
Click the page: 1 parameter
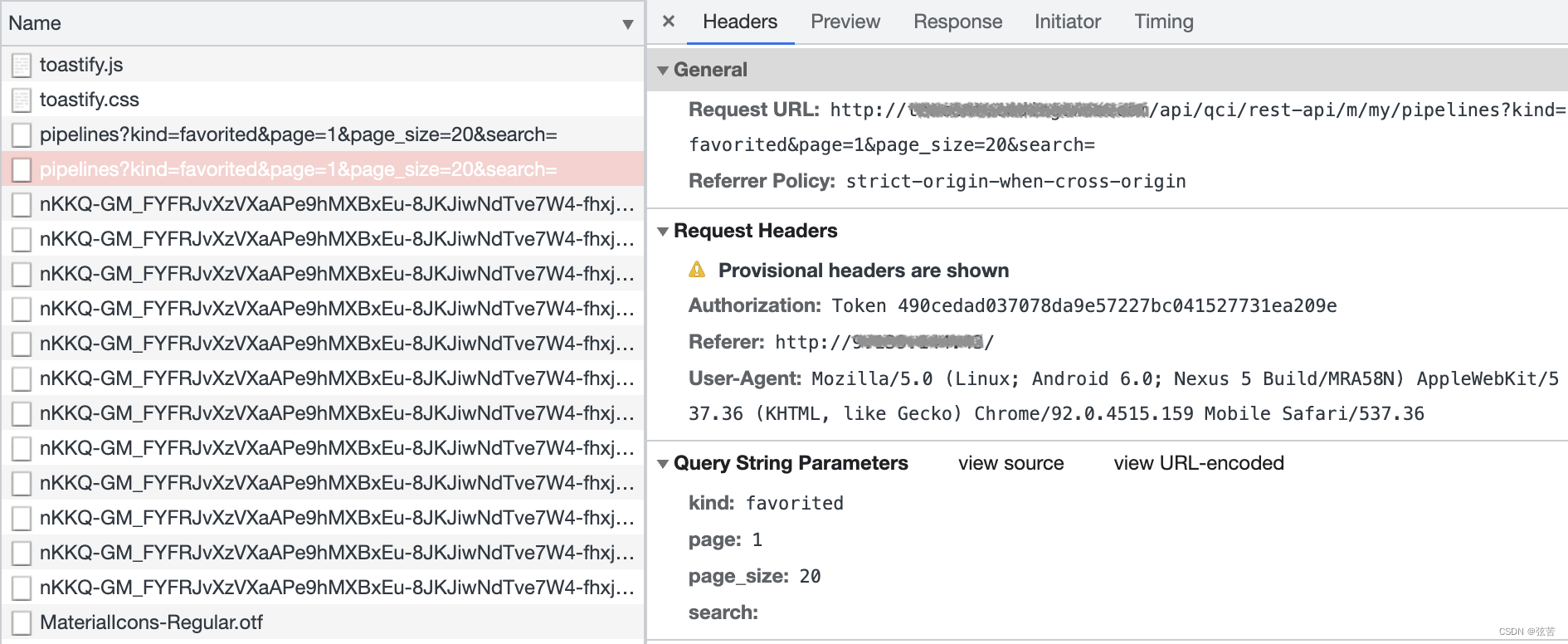pyautogui.click(x=725, y=539)
